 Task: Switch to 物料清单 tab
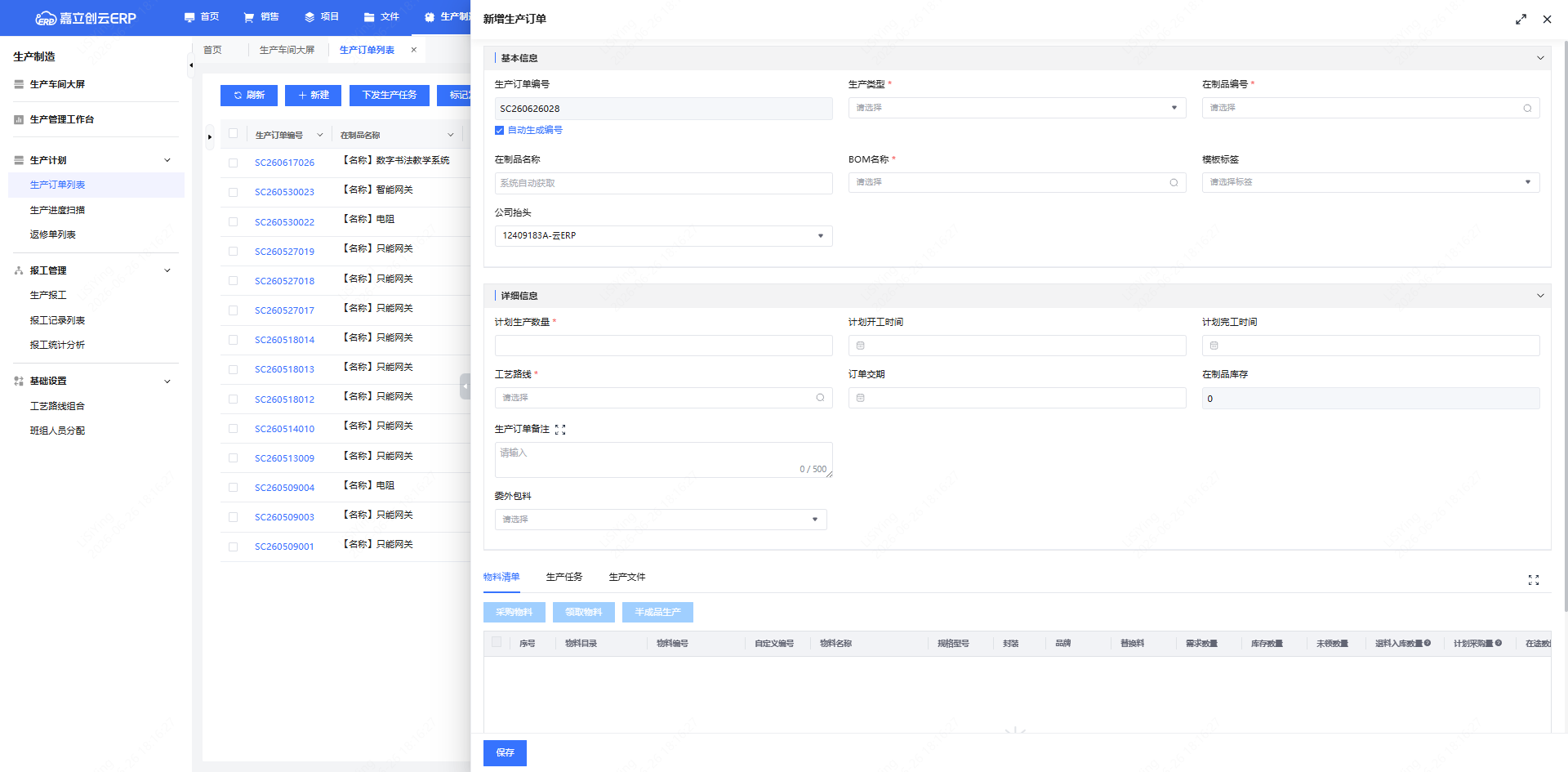501,577
